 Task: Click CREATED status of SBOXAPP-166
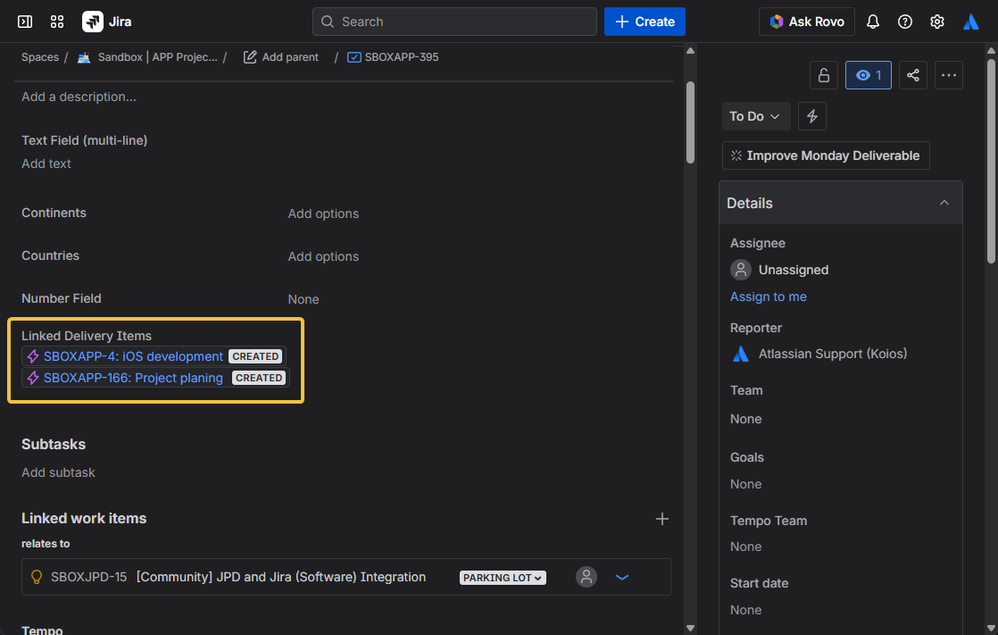(x=259, y=378)
